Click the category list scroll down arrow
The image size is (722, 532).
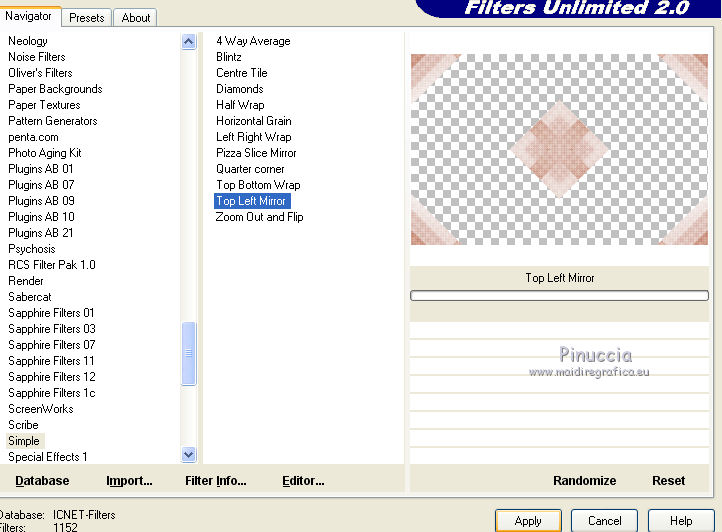pyautogui.click(x=189, y=455)
